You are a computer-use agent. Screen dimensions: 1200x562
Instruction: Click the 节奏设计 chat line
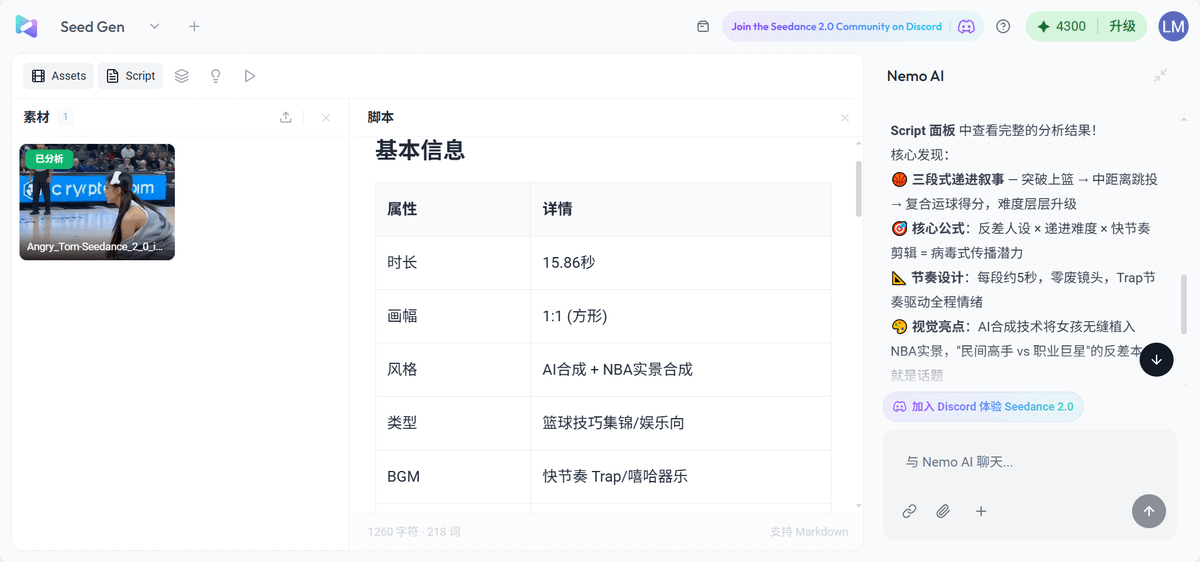click(x=1023, y=290)
